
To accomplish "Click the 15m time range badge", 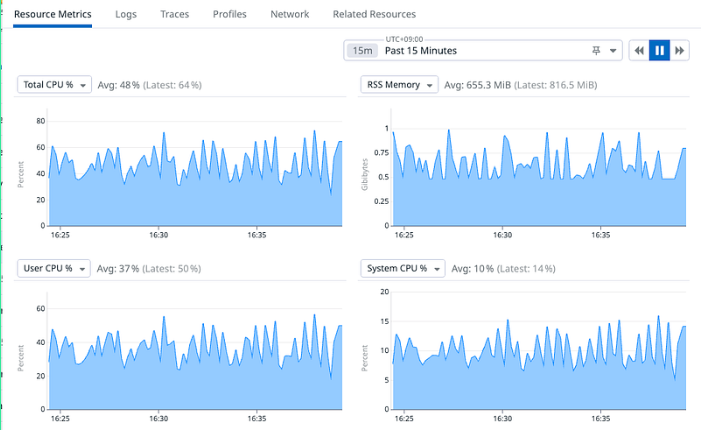I will (362, 51).
